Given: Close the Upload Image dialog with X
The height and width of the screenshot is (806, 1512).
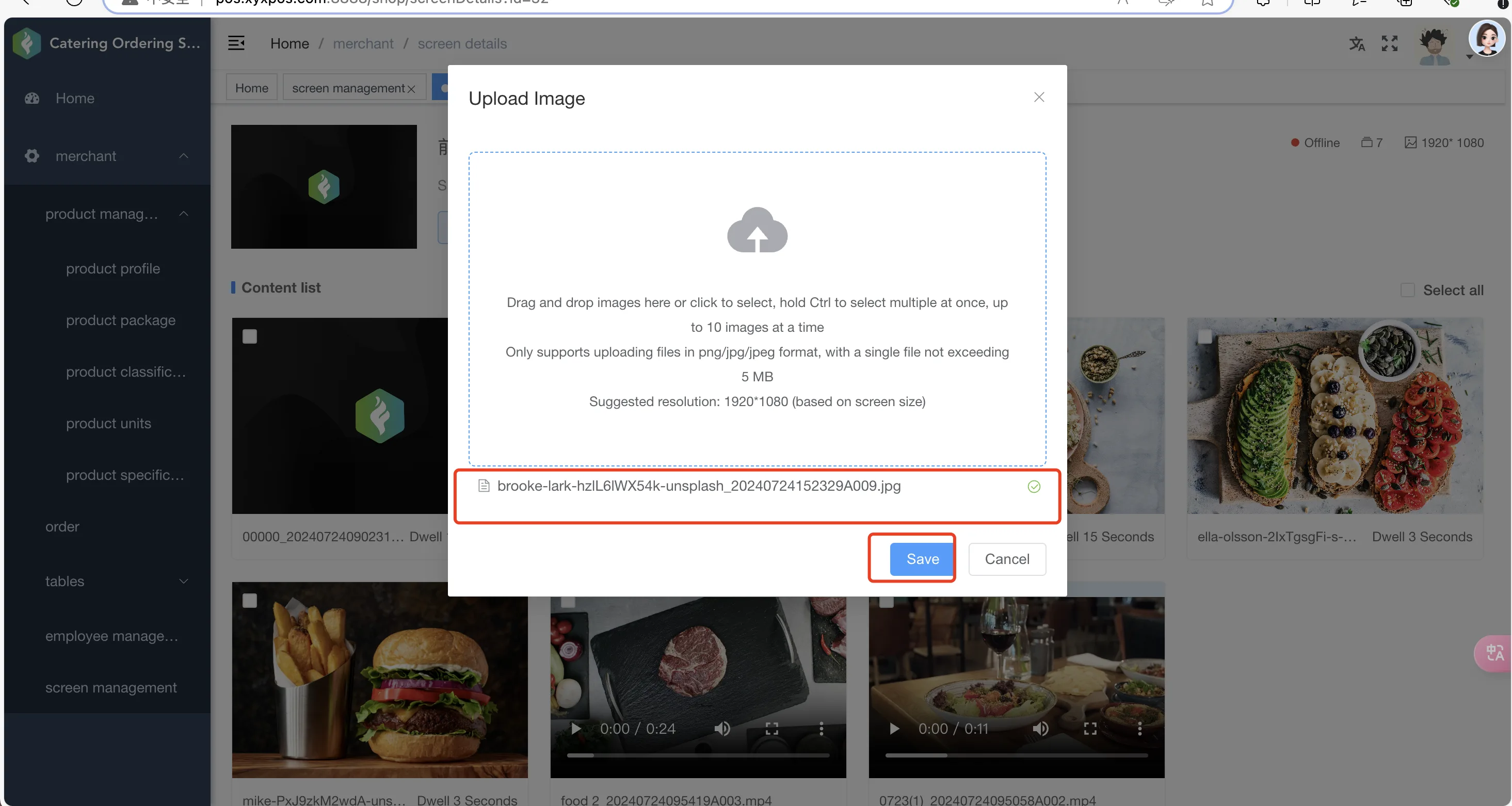Looking at the screenshot, I should tap(1039, 98).
